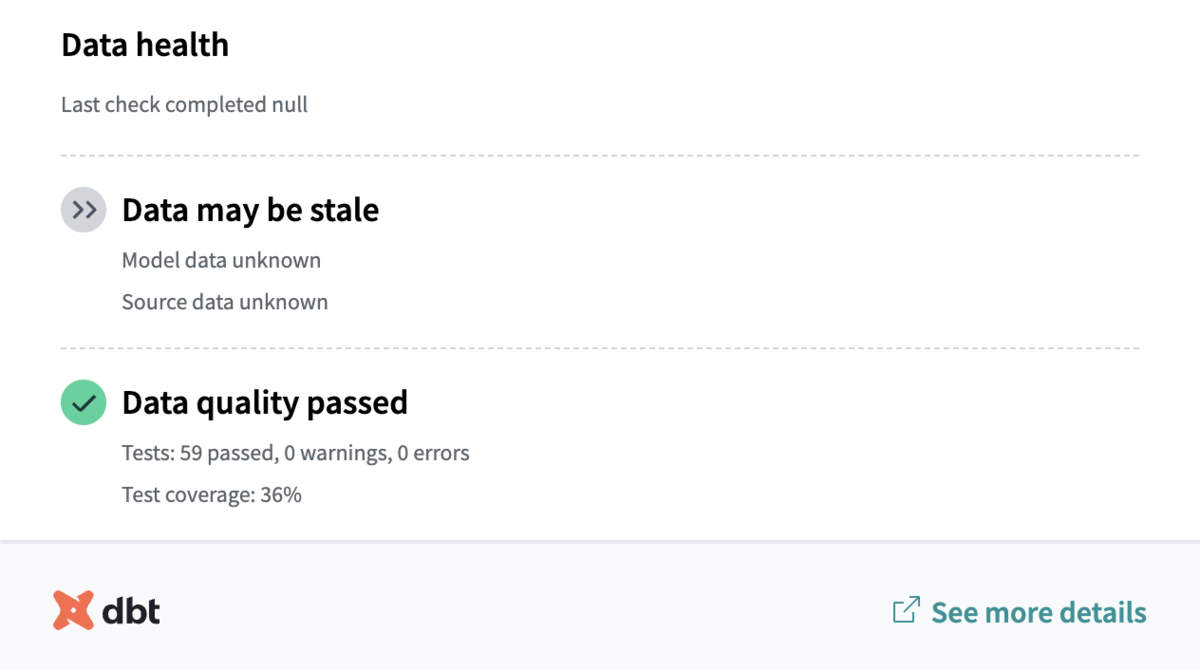Click the Tests summary line
Screen dimensions: 1200x670
pyautogui.click(x=295, y=453)
